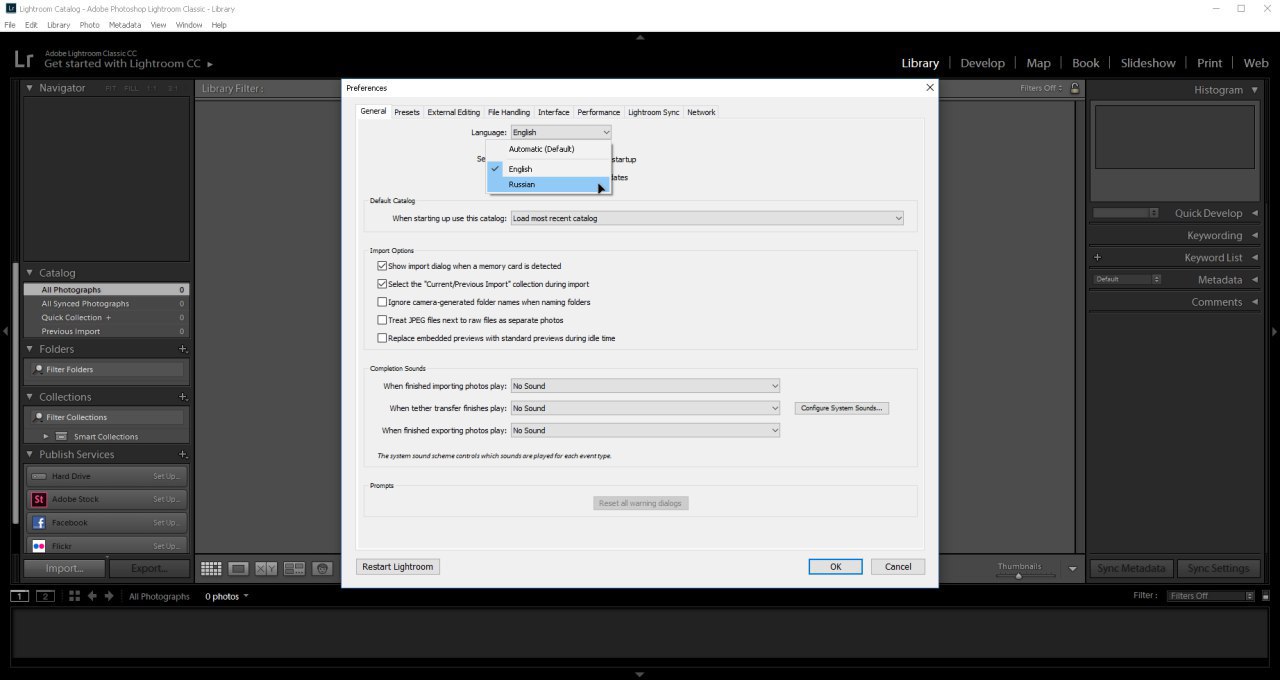Open finished importing photos sound dropdown
Image resolution: width=1280 pixels, height=680 pixels.
[645, 386]
